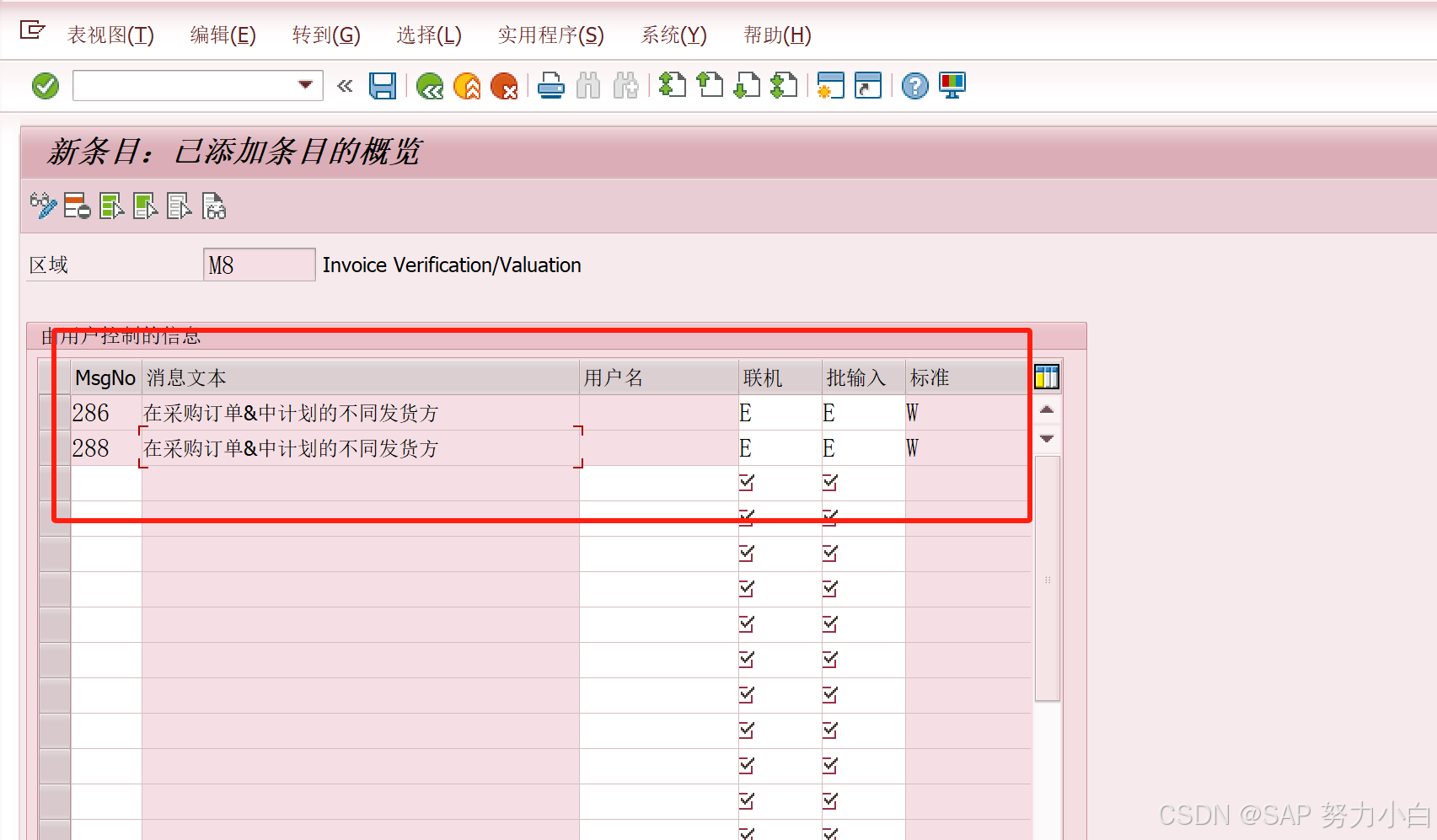Image resolution: width=1437 pixels, height=840 pixels.
Task: Select row 286 via its row selector
Action: pos(55,413)
